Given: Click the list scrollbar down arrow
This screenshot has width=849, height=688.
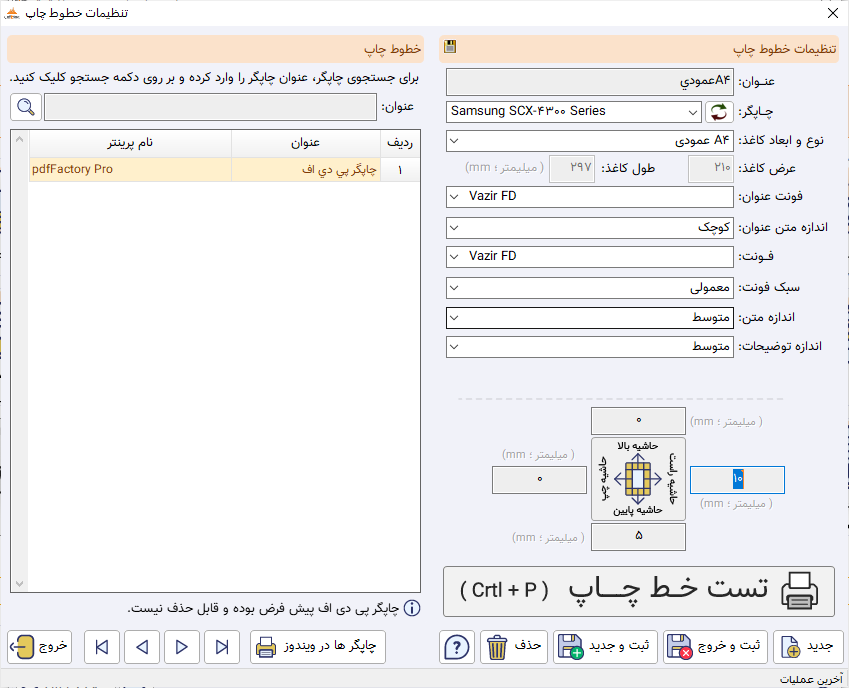Looking at the screenshot, I should pos(19,584).
